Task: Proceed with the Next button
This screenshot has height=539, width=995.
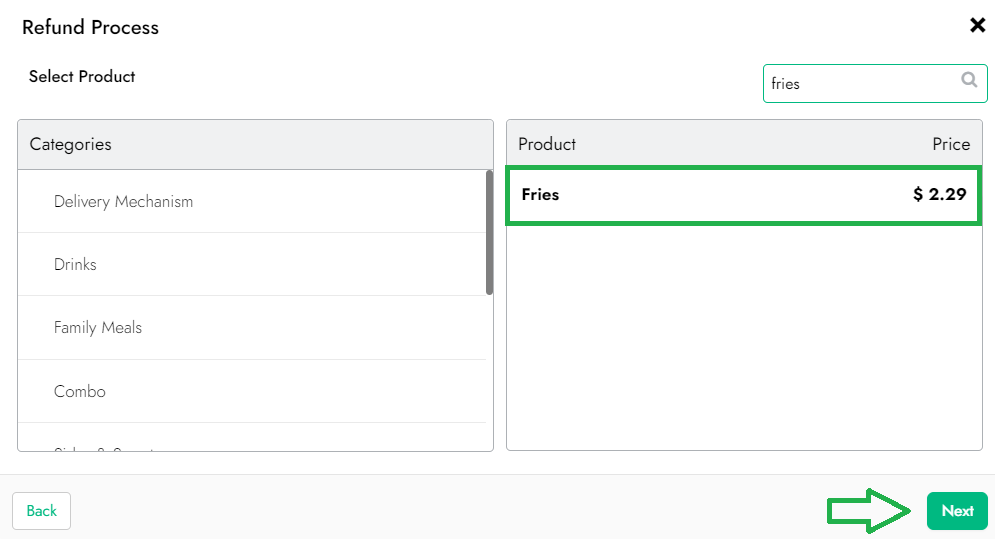Action: pos(956,511)
